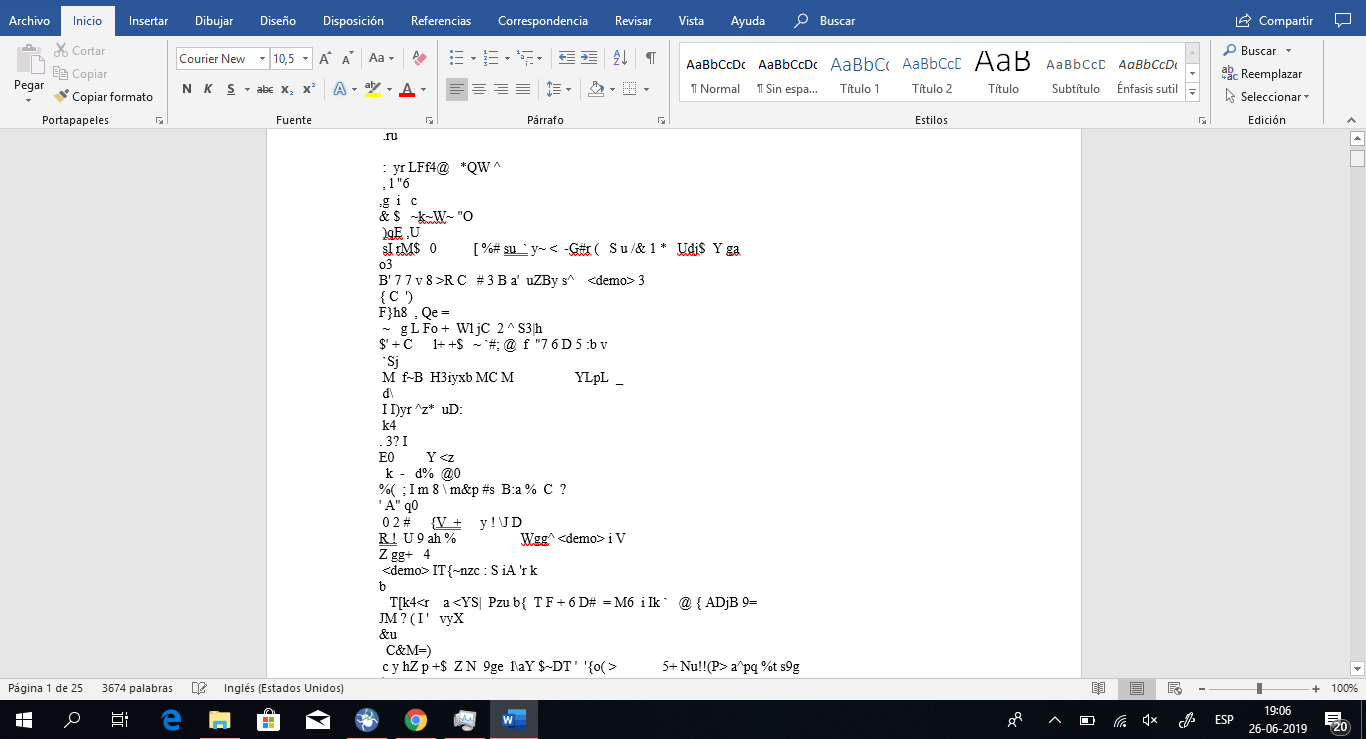This screenshot has width=1366, height=739.
Task: Click the increase indent icon
Action: click(x=589, y=58)
